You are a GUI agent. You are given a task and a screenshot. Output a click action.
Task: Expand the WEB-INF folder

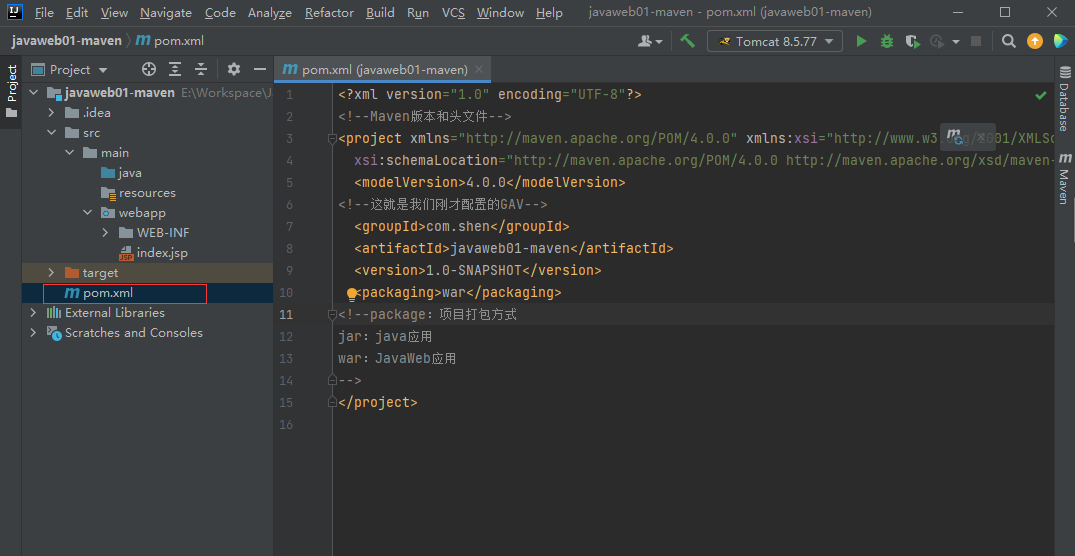(x=105, y=232)
